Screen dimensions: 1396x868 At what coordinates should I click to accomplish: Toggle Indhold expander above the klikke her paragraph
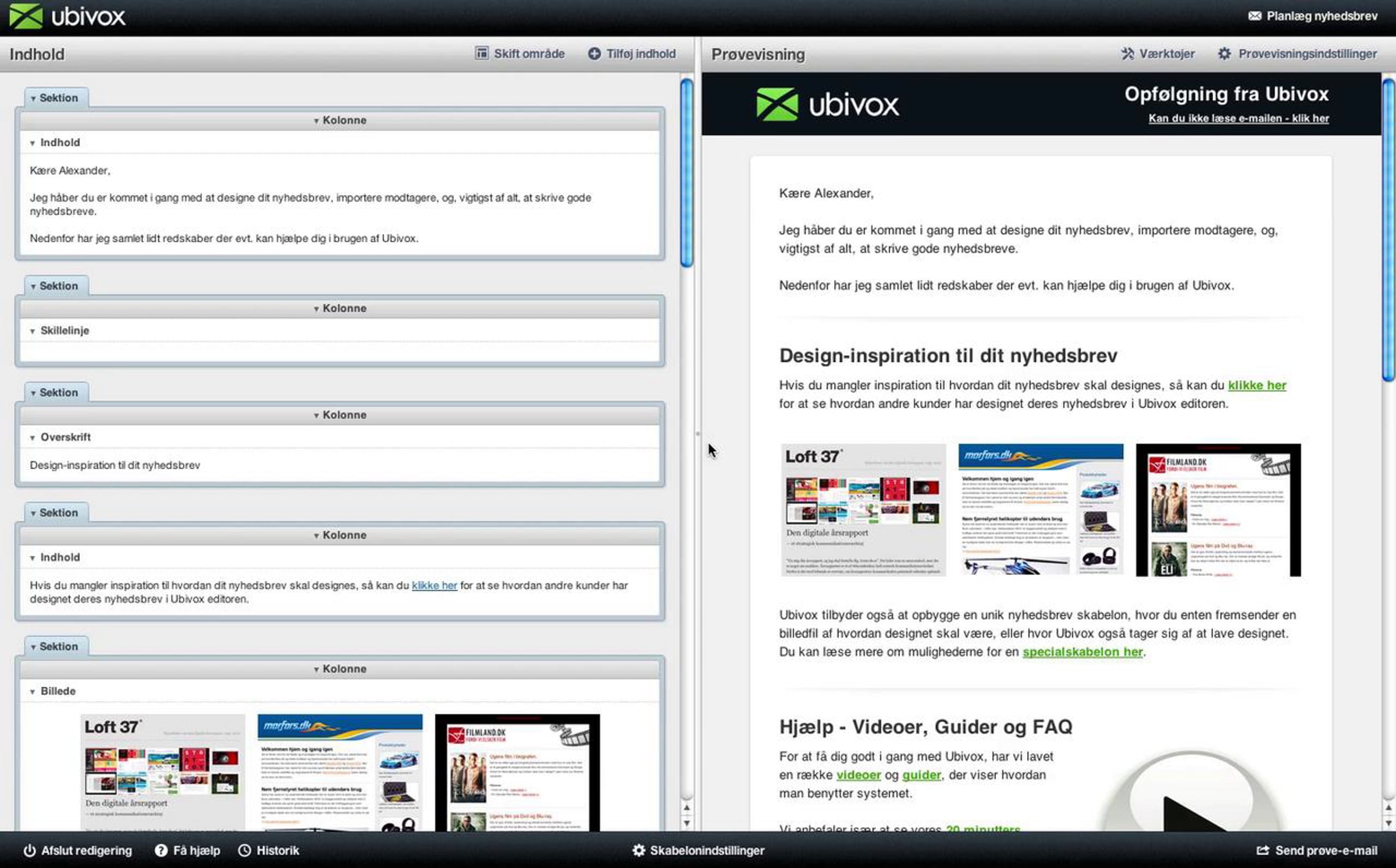pyautogui.click(x=33, y=558)
